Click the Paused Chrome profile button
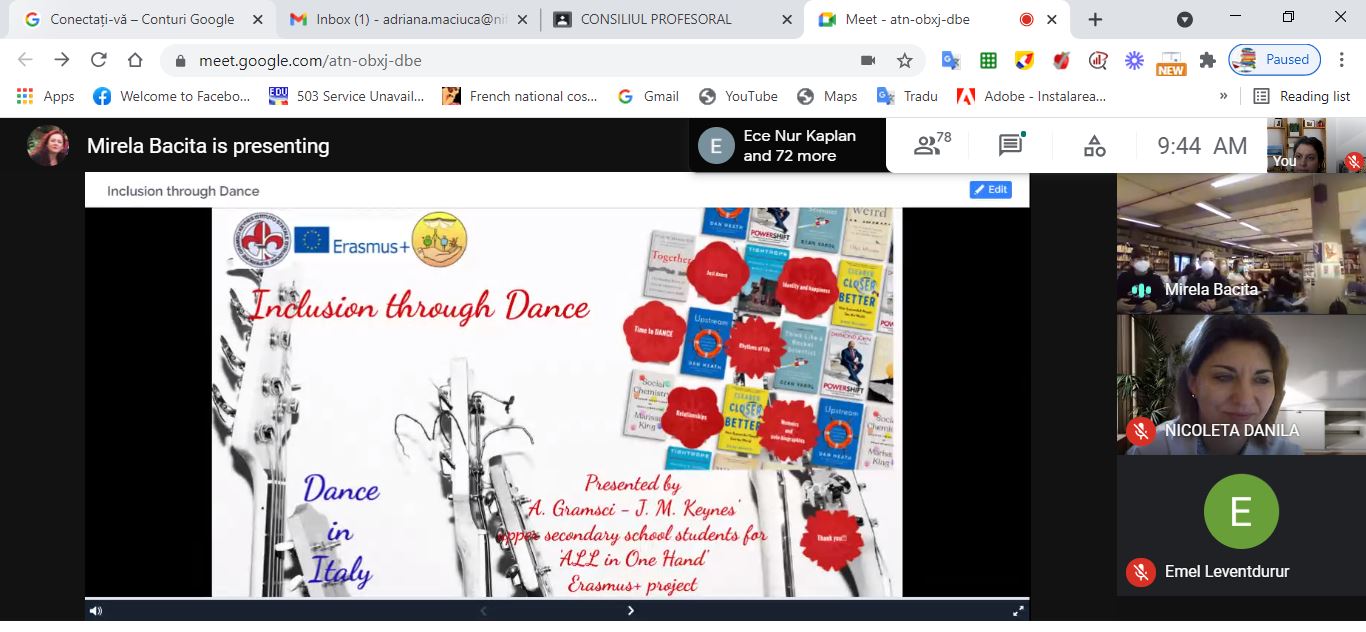This screenshot has height=632, width=1366. coord(1274,60)
